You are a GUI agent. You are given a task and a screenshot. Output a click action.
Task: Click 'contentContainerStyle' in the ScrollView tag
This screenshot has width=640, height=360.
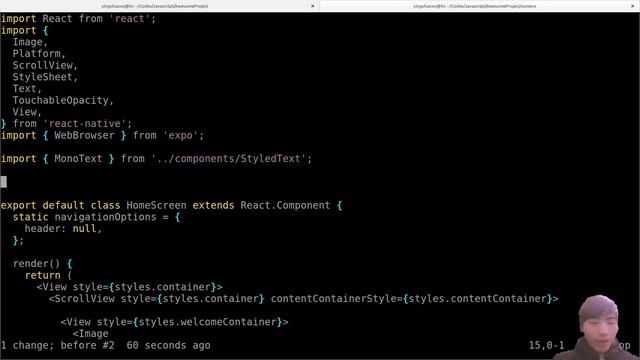point(333,299)
